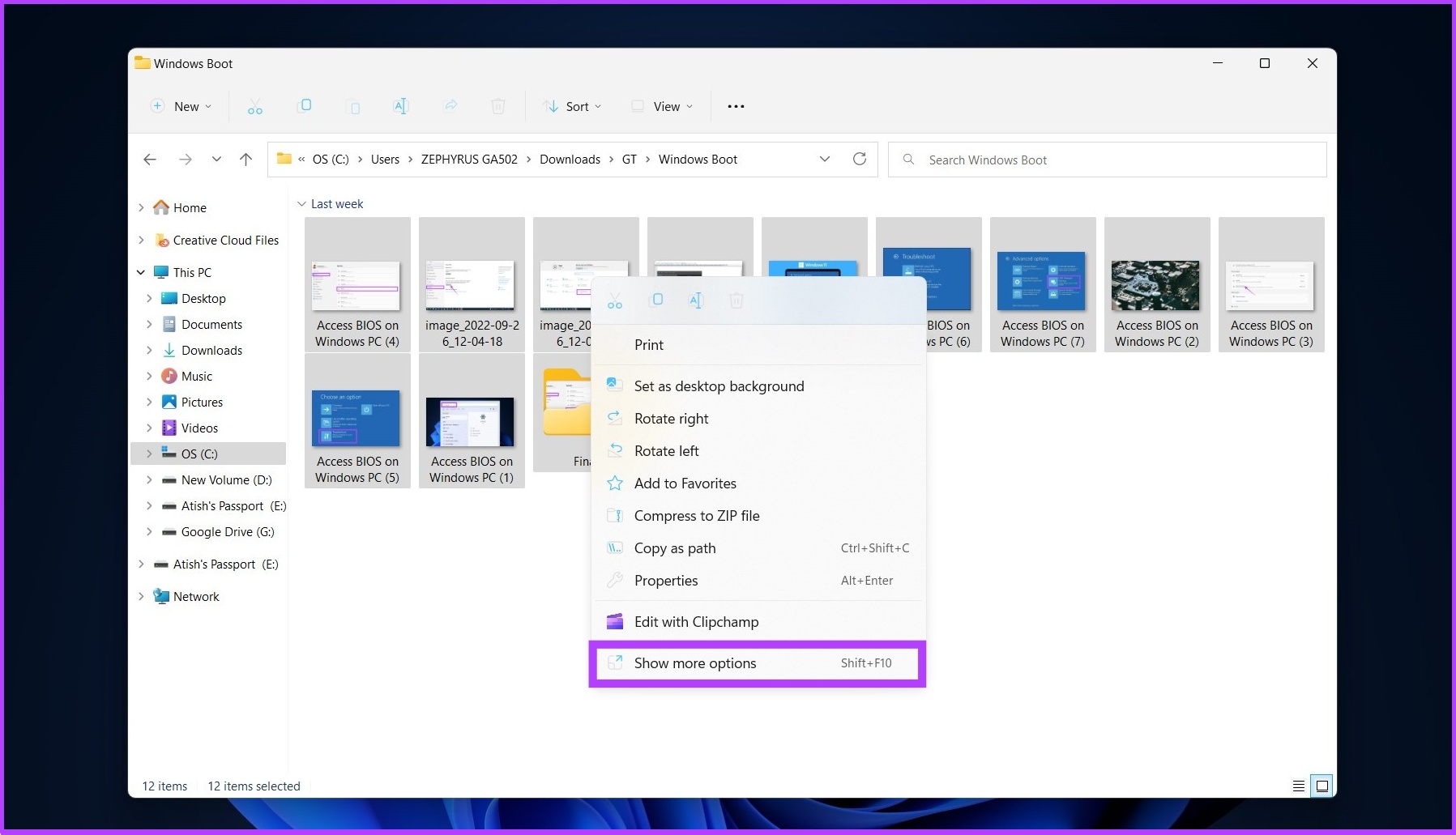The height and width of the screenshot is (835, 1456).
Task: Click the Refresh icon in the address bar
Action: tap(860, 159)
